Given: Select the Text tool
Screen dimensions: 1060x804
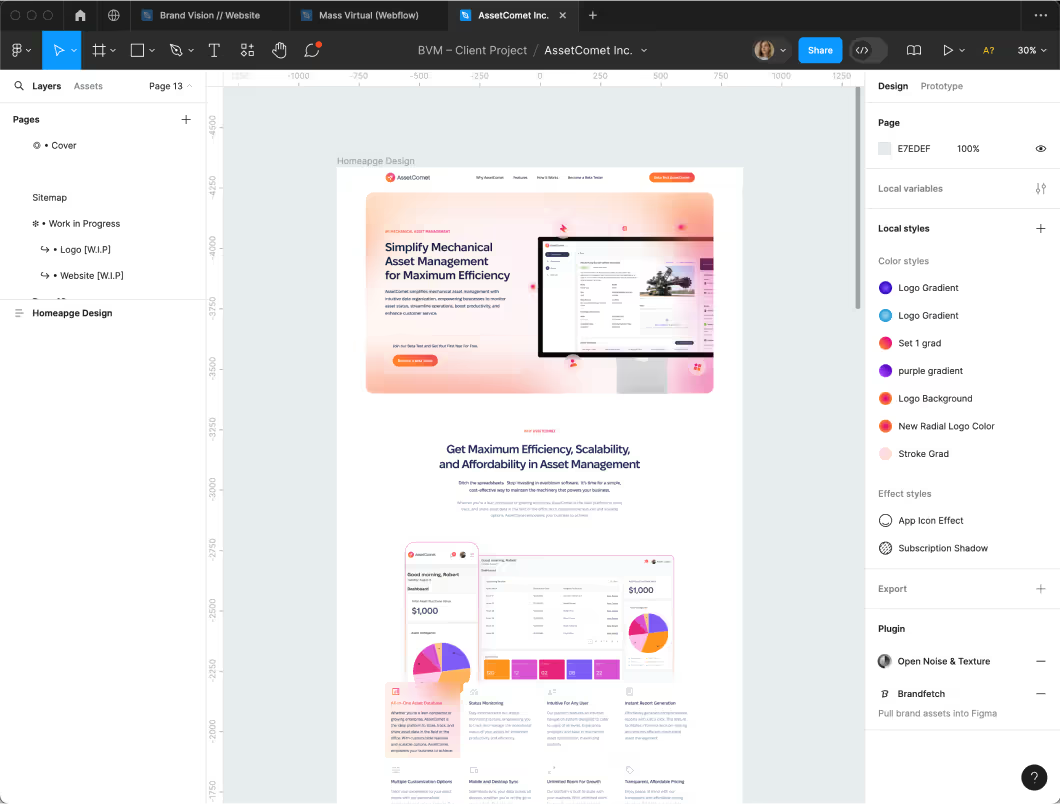Looking at the screenshot, I should [x=214, y=50].
